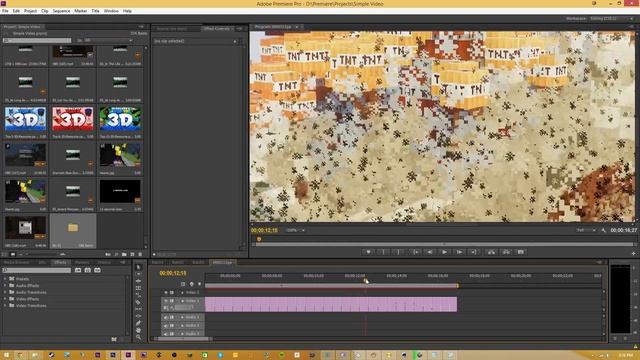Image resolution: width=640 pixels, height=360 pixels.
Task: Click the Go to Out point button
Action: (474, 252)
